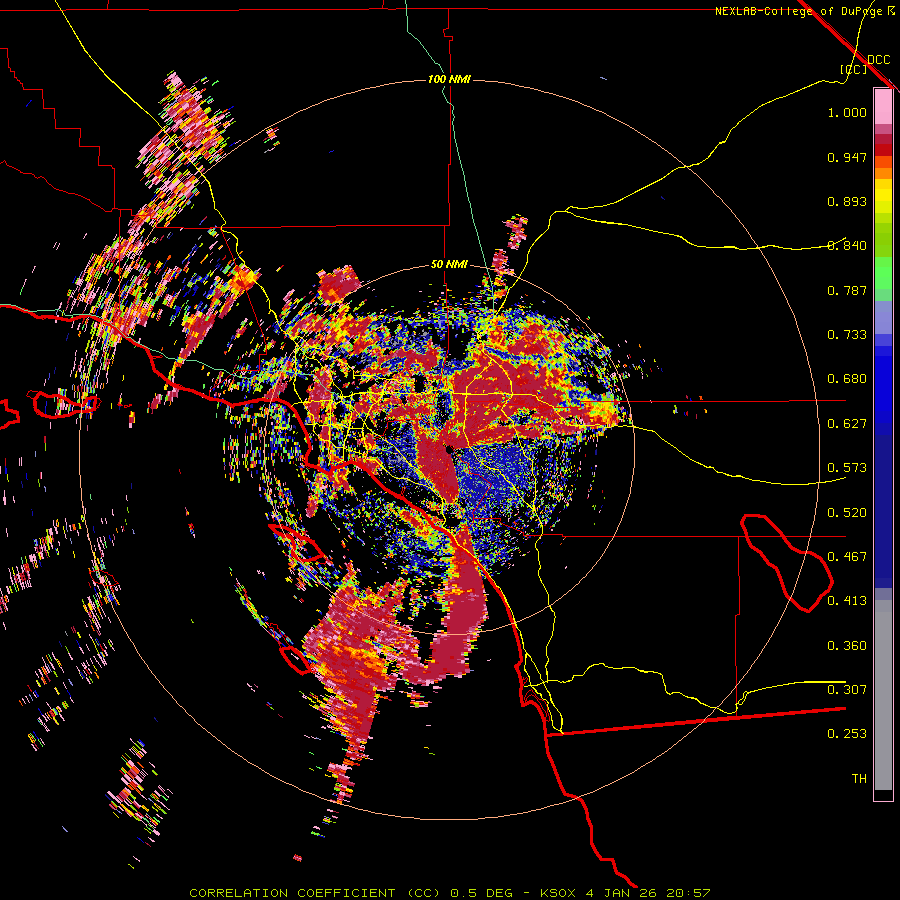900x900 pixels.
Task: Click the black radar site dot at center
Action: [449, 449]
